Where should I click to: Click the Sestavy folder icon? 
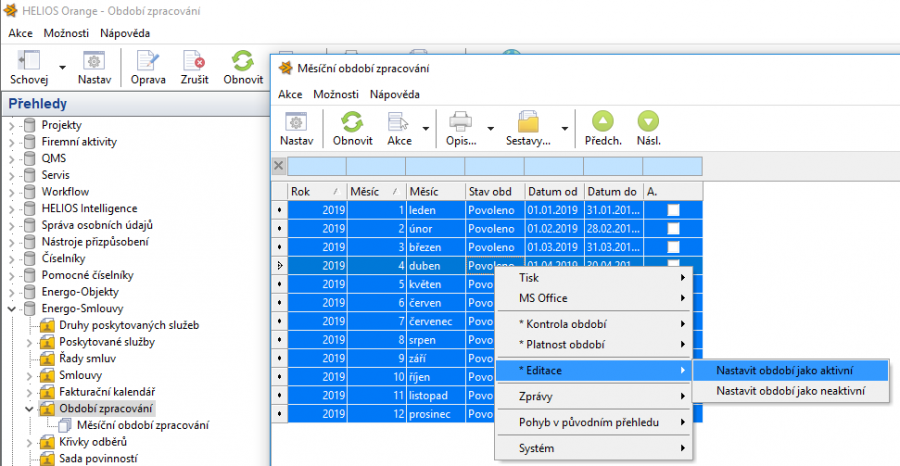[528, 122]
